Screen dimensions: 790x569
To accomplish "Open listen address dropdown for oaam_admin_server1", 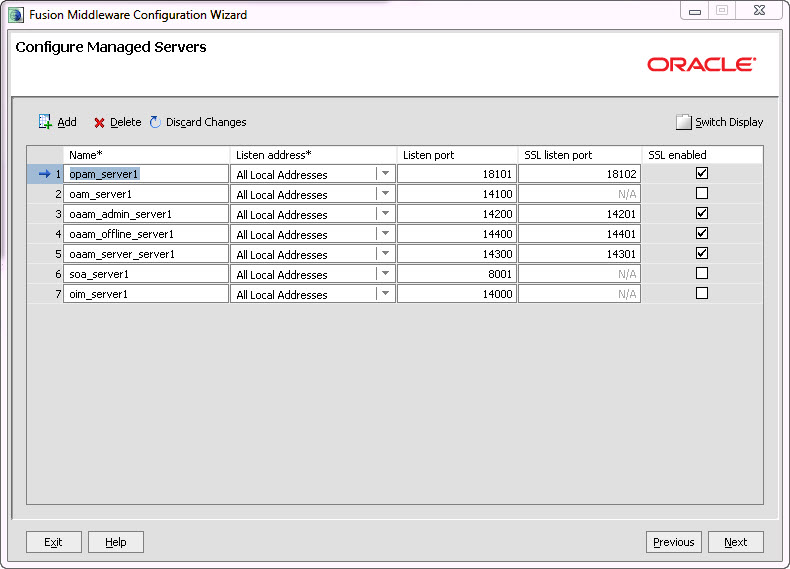I will (x=385, y=214).
